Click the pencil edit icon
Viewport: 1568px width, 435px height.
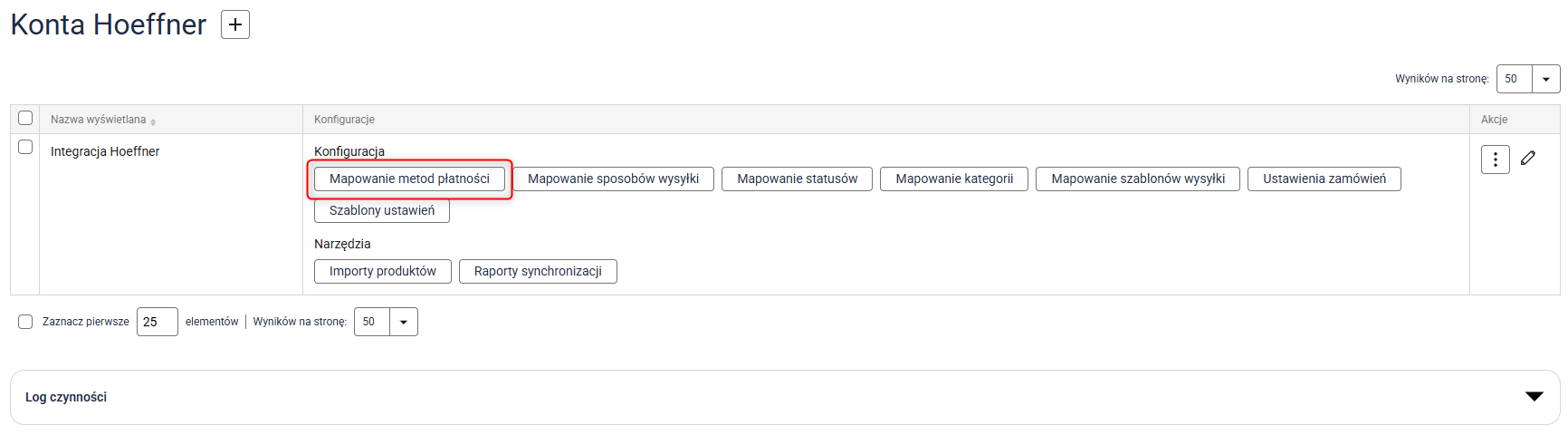[x=1528, y=158]
